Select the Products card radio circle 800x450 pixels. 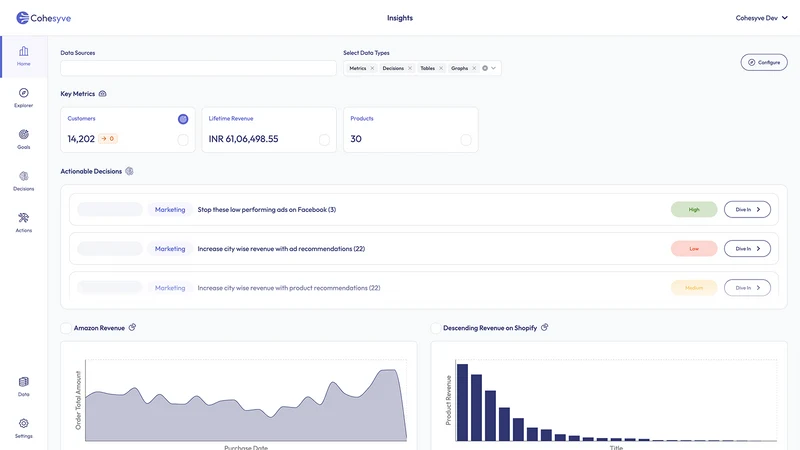click(x=466, y=140)
